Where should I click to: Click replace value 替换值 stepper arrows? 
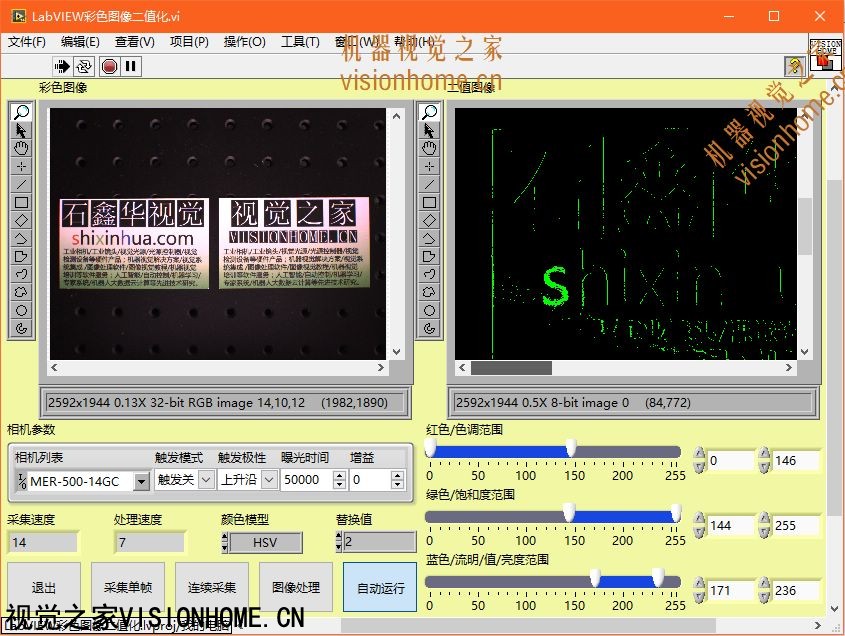point(338,542)
